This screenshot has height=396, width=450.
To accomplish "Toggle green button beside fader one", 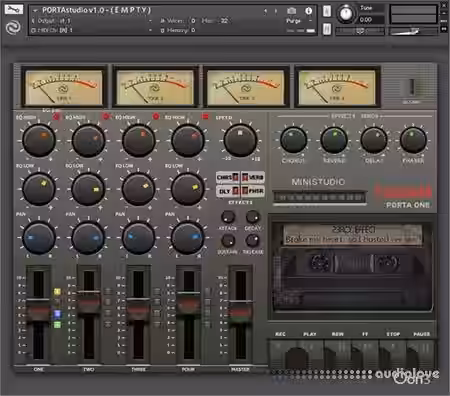I will point(57,324).
